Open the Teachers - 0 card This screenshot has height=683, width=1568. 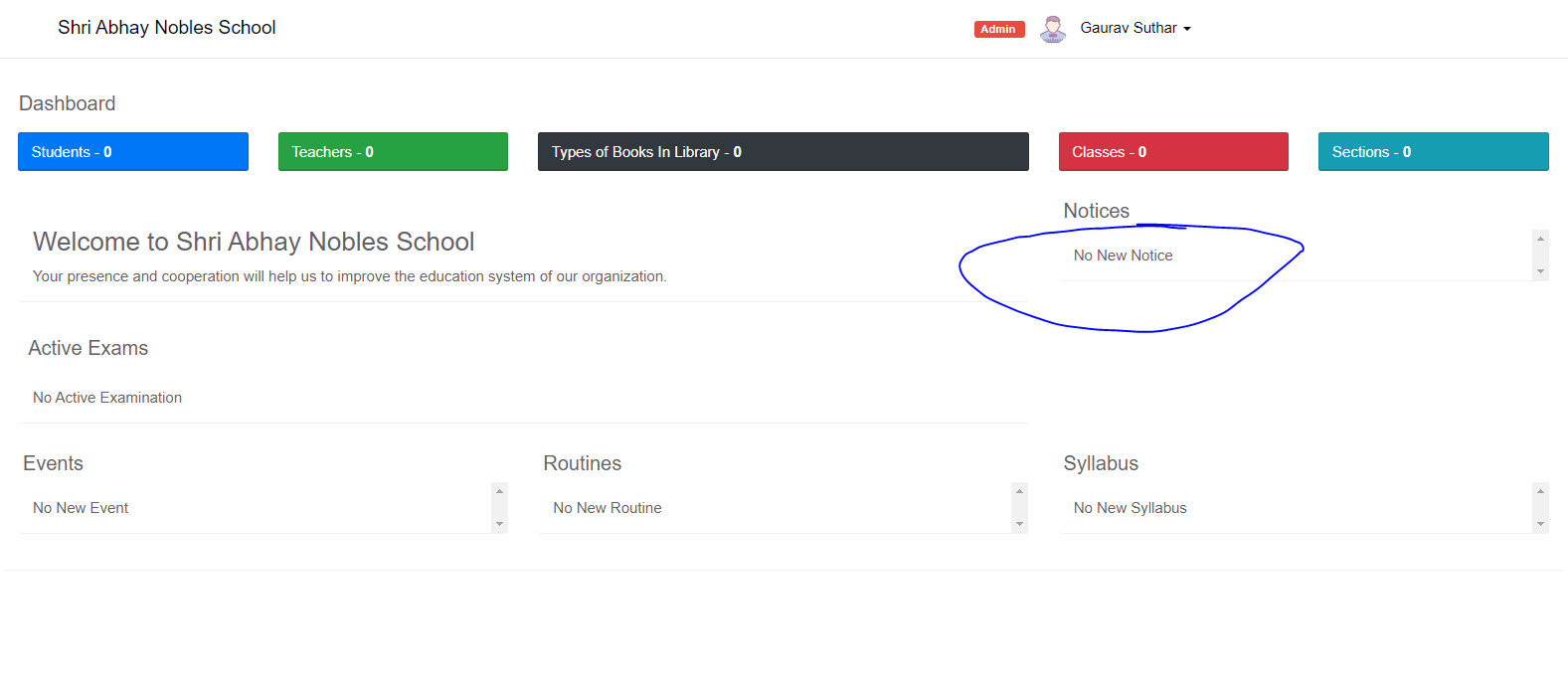click(393, 152)
